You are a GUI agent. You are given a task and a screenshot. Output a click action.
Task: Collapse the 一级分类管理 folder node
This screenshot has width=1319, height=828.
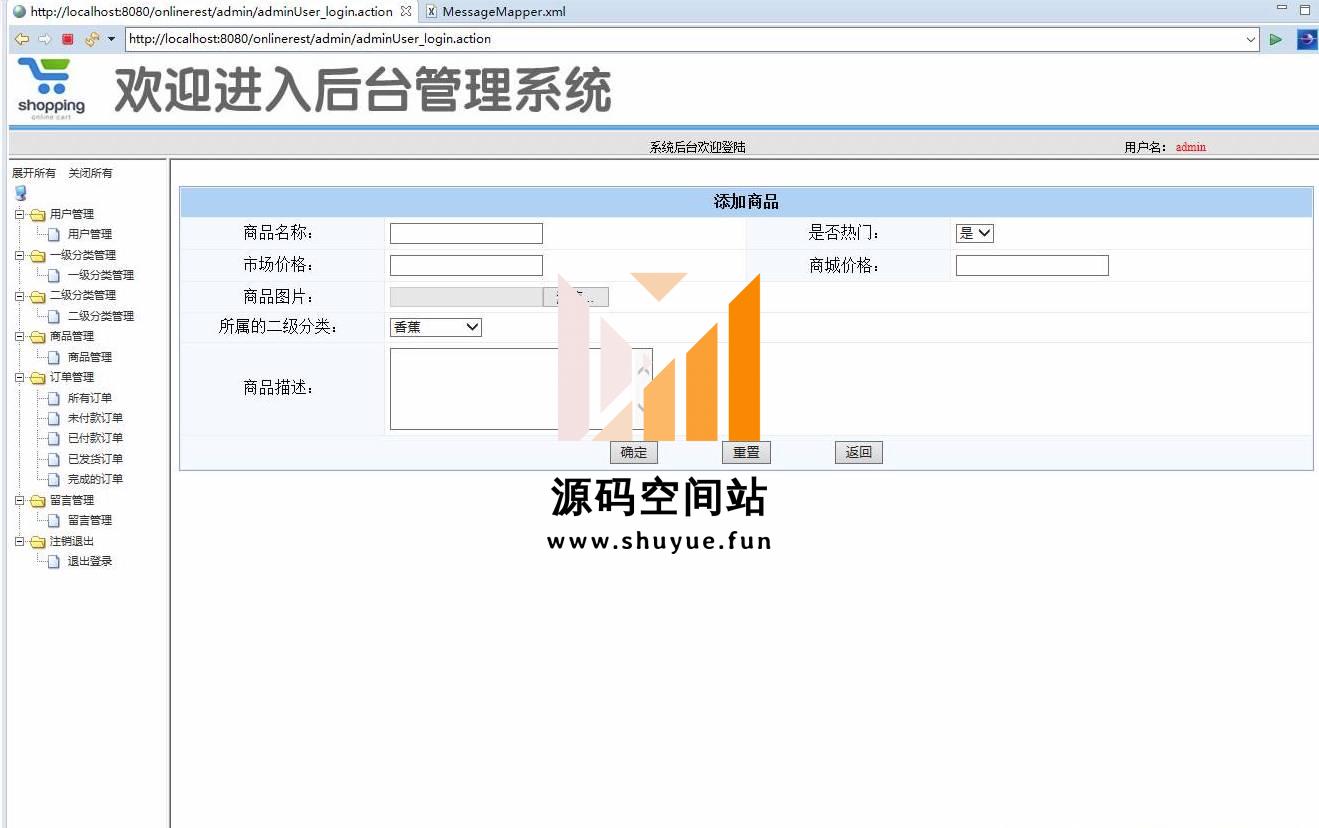[19, 255]
